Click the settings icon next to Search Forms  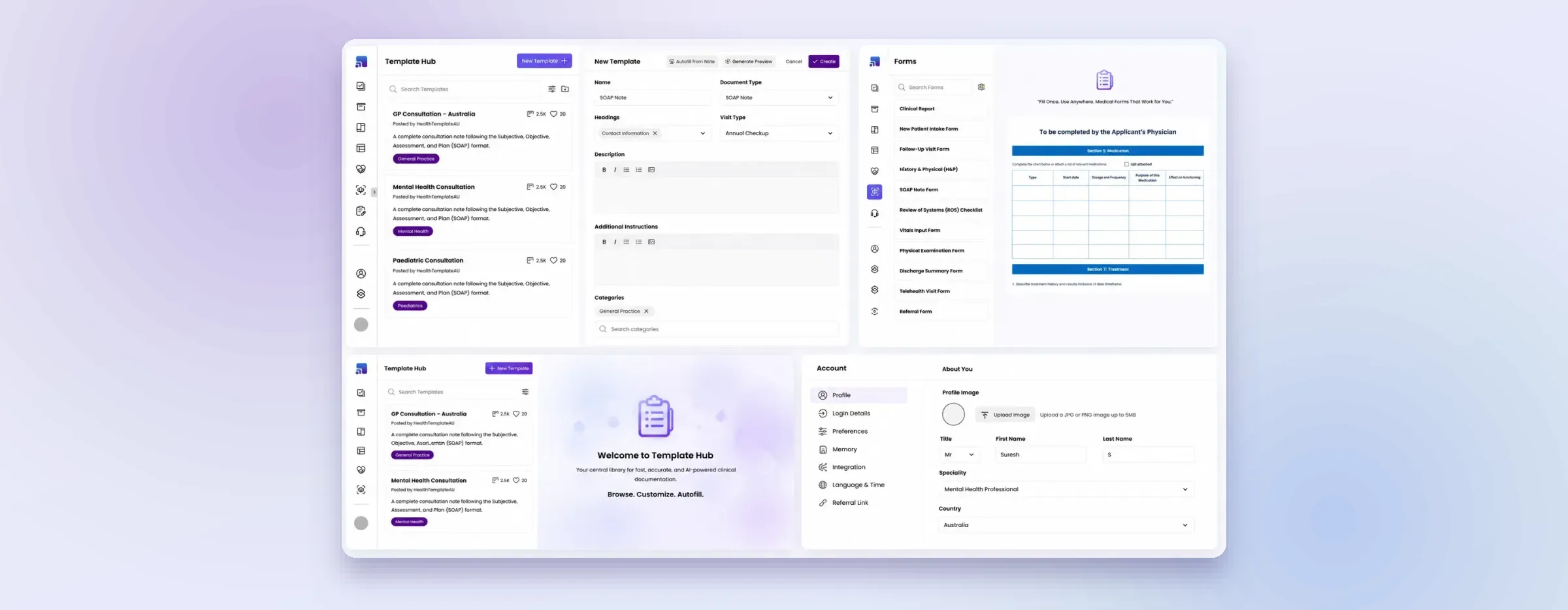[981, 87]
